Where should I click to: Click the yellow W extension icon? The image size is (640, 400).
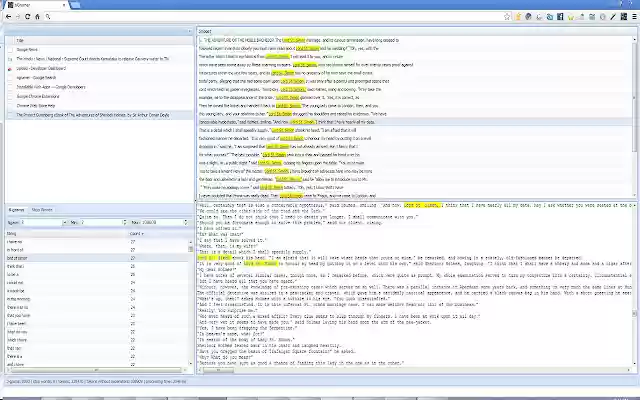click(x=571, y=17)
